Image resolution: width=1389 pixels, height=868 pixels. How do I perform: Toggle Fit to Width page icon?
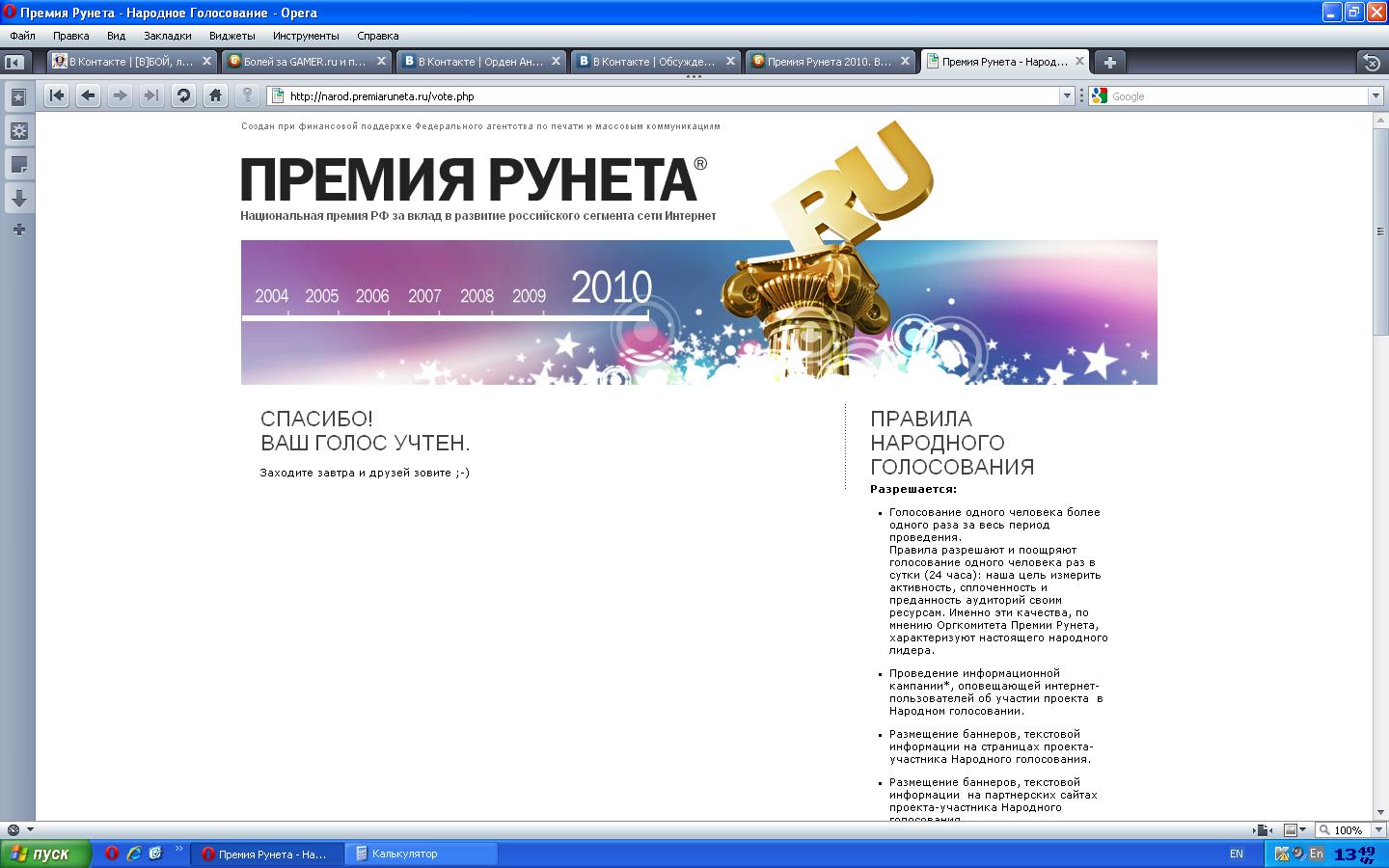1263,829
